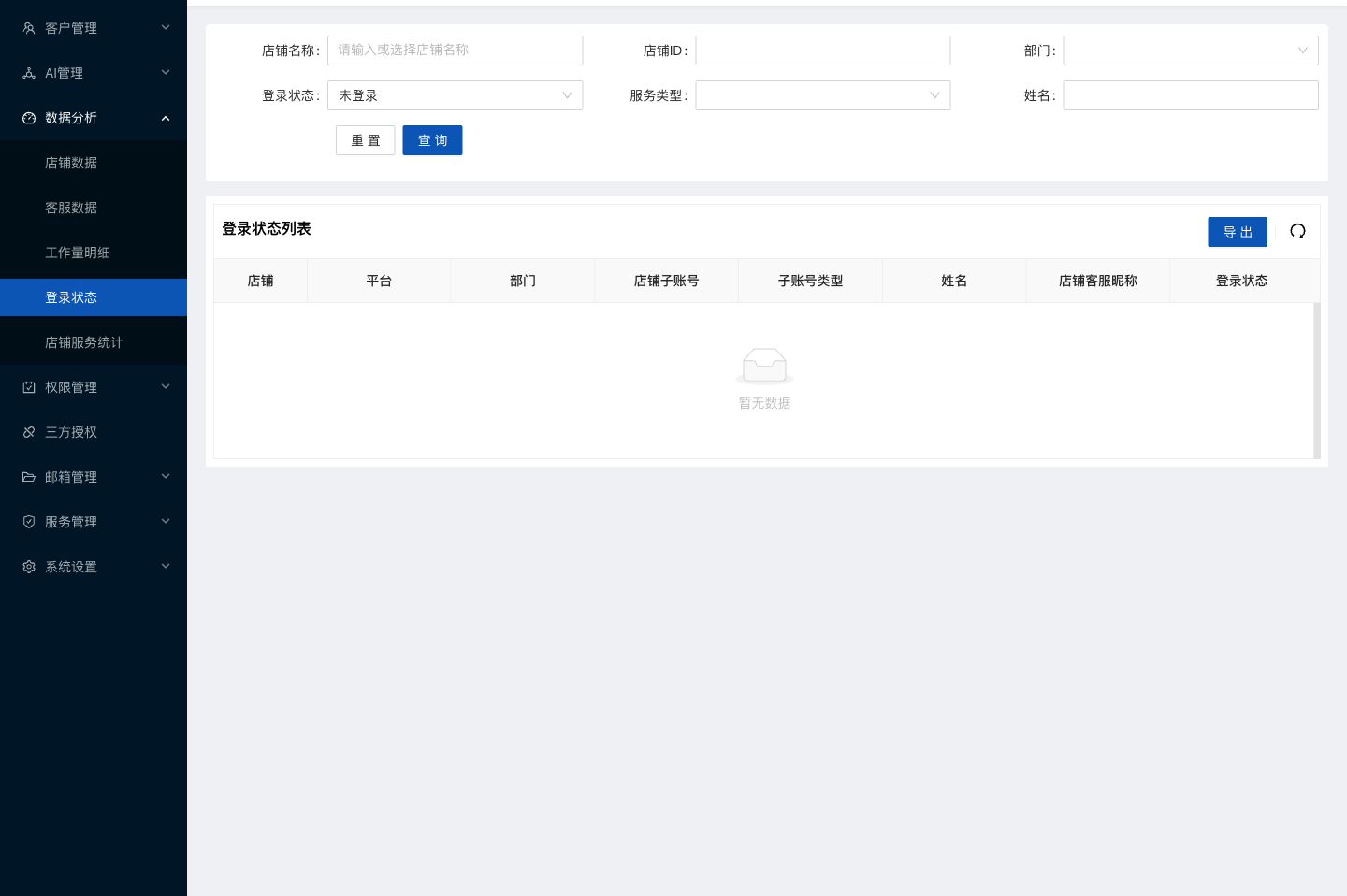Open the 三方授权 menu item
Image resolution: width=1347 pixels, height=896 pixels.
click(94, 432)
